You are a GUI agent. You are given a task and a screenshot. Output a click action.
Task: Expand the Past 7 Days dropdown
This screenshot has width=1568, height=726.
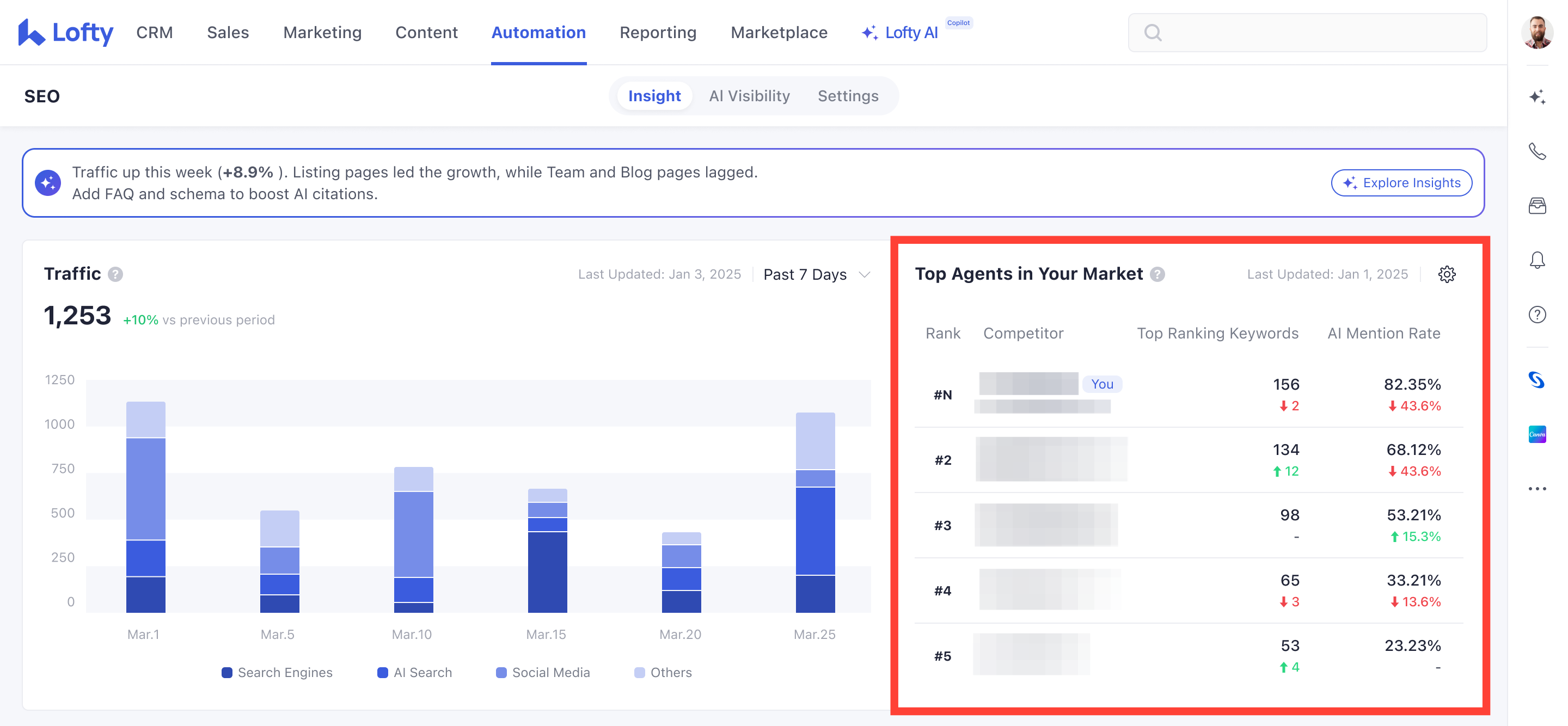(x=816, y=274)
